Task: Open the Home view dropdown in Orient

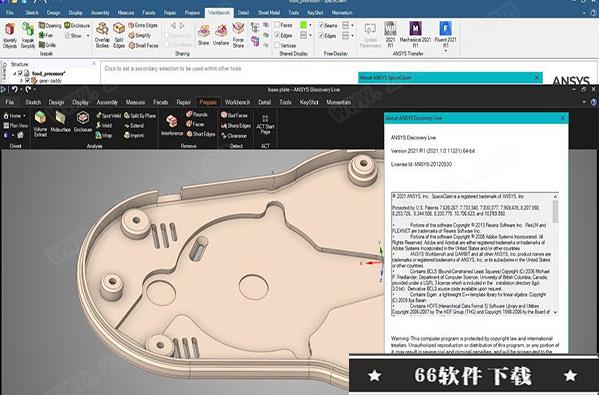Action: (24, 115)
